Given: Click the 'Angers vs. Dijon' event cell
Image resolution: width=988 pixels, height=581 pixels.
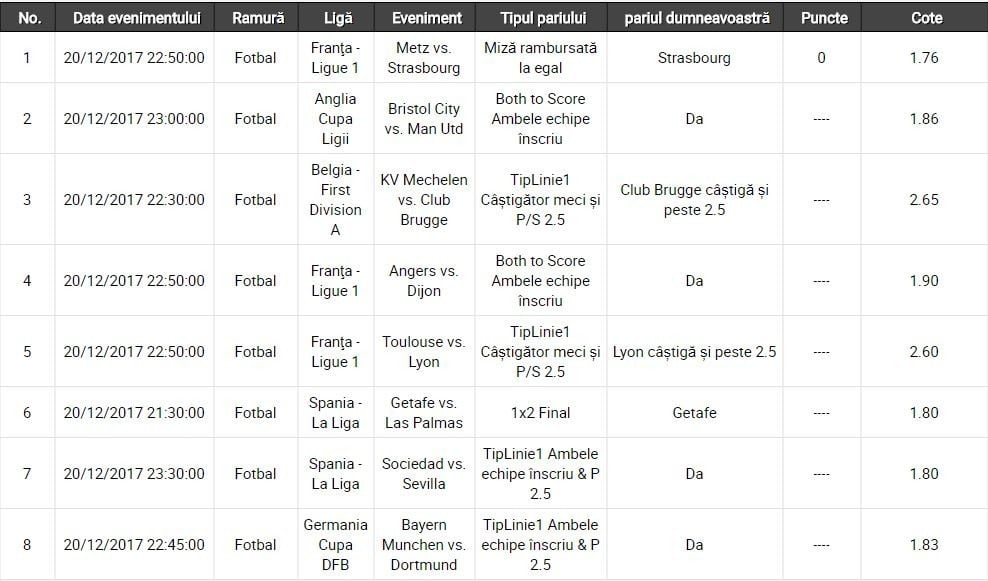Looking at the screenshot, I should click(424, 281).
